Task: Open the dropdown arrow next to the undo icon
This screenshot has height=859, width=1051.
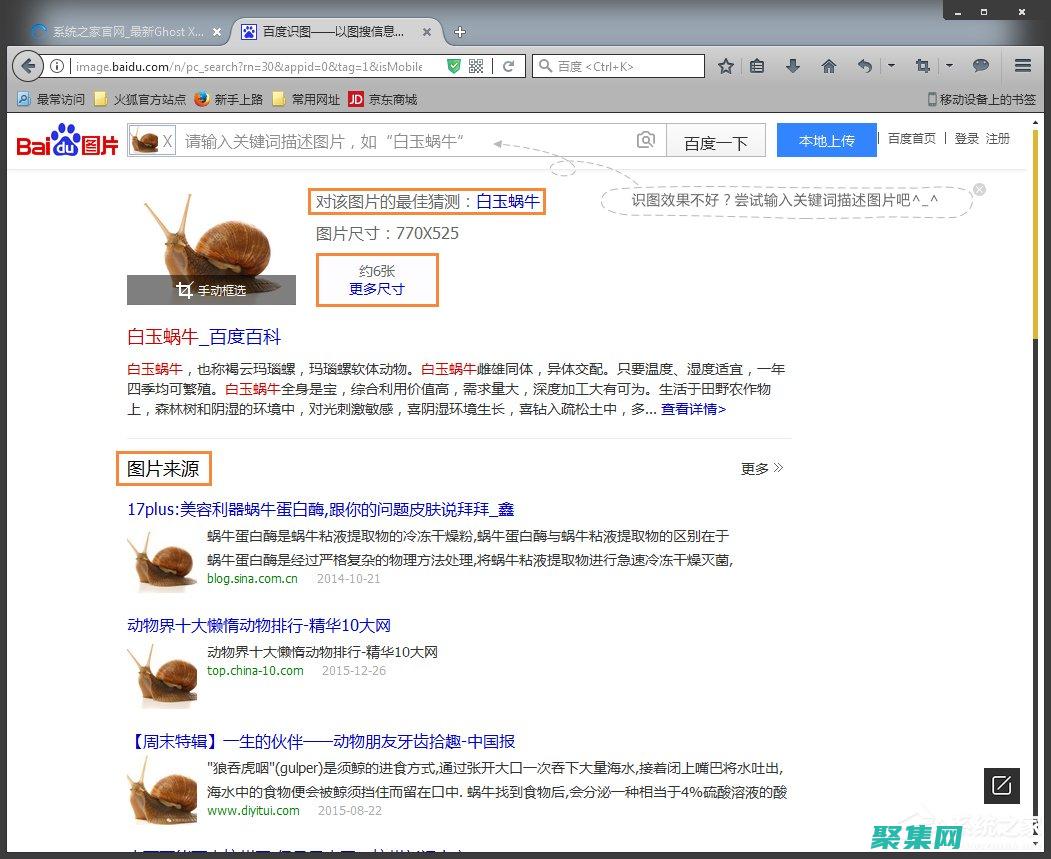Action: tap(890, 66)
